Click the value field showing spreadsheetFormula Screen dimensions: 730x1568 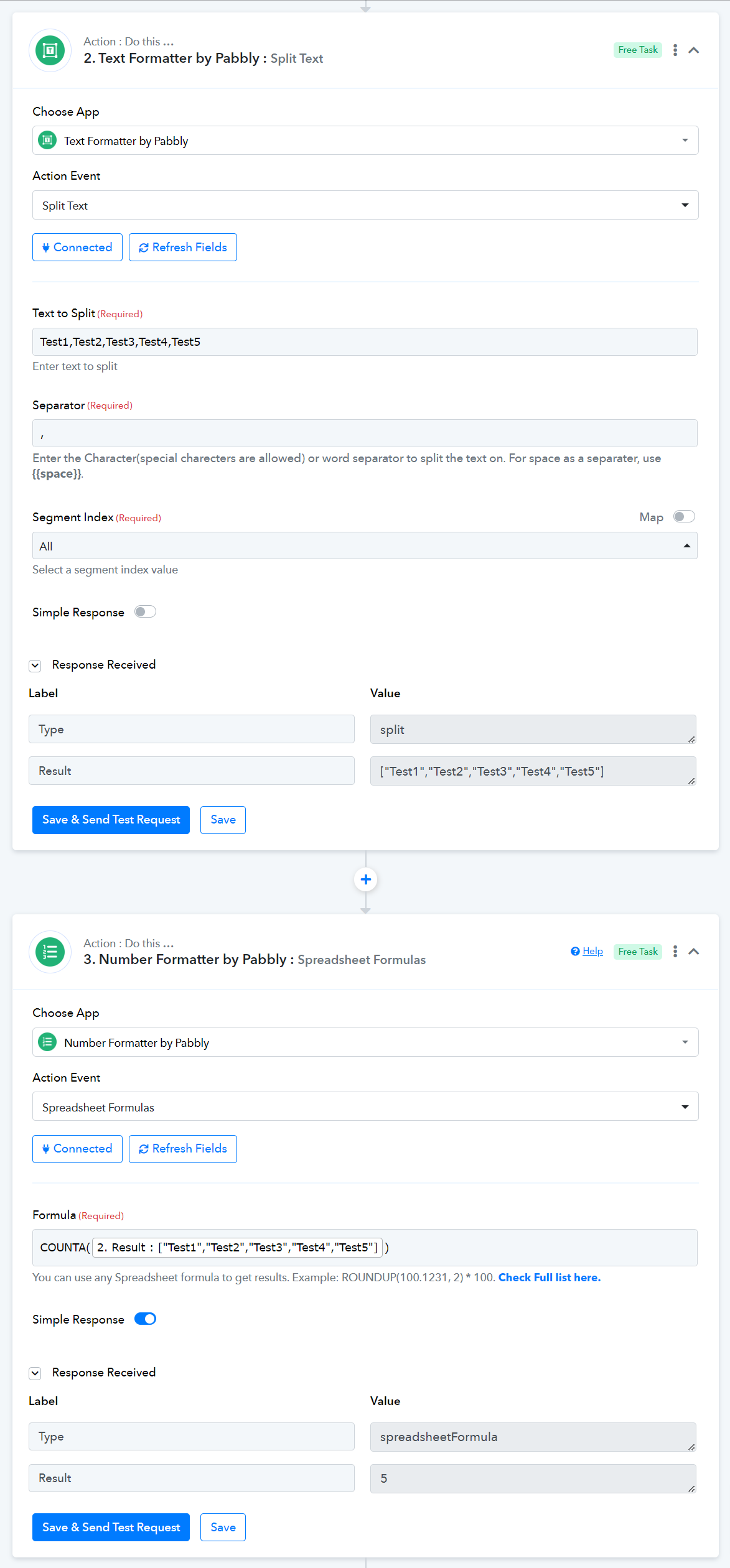(x=533, y=1437)
